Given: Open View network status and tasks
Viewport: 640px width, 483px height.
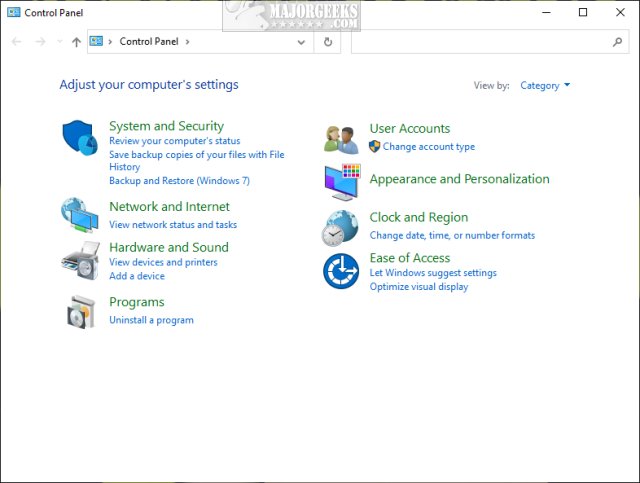Looking at the screenshot, I should click(x=173, y=225).
